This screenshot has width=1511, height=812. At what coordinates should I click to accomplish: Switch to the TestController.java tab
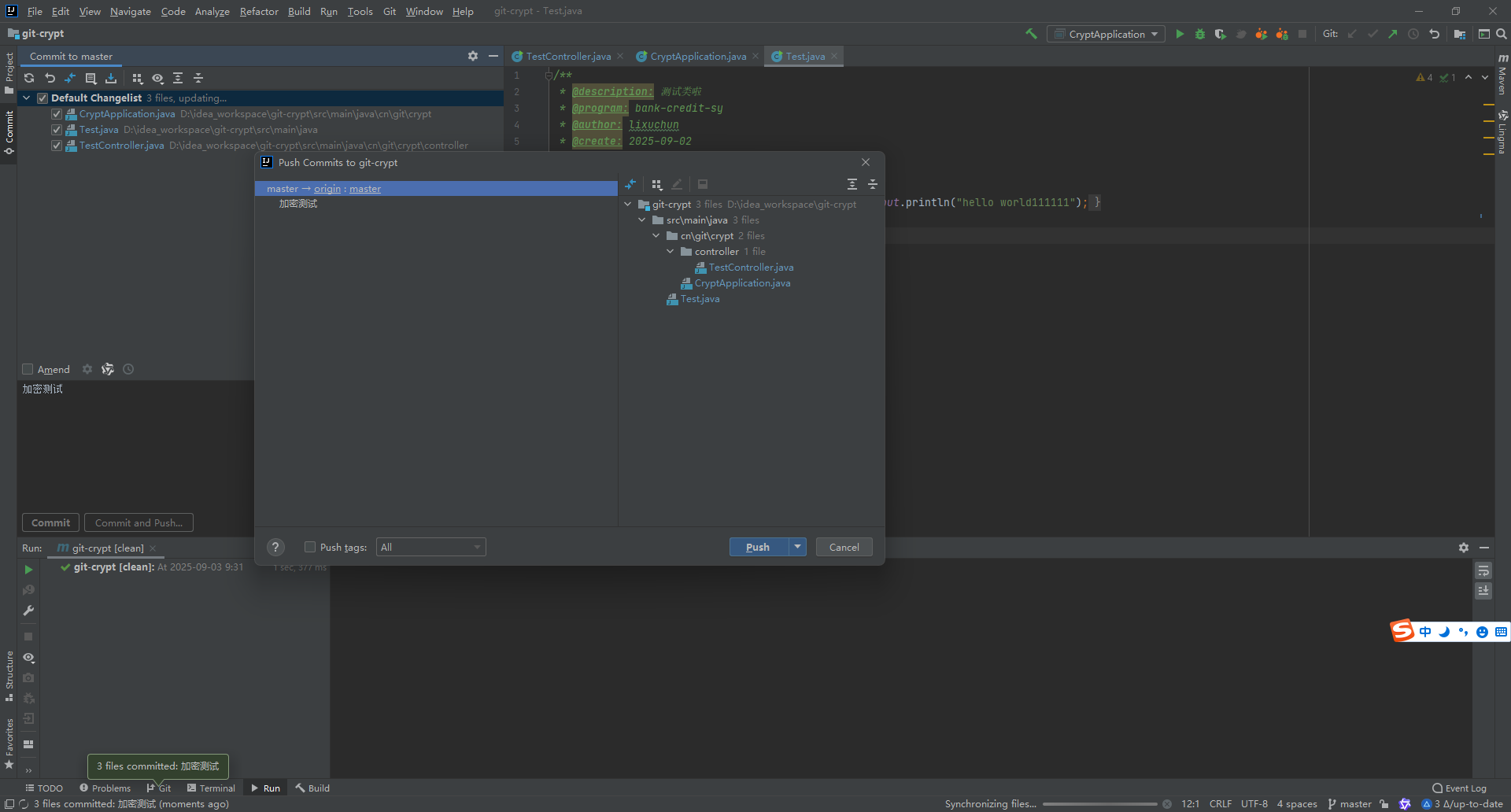coord(568,56)
